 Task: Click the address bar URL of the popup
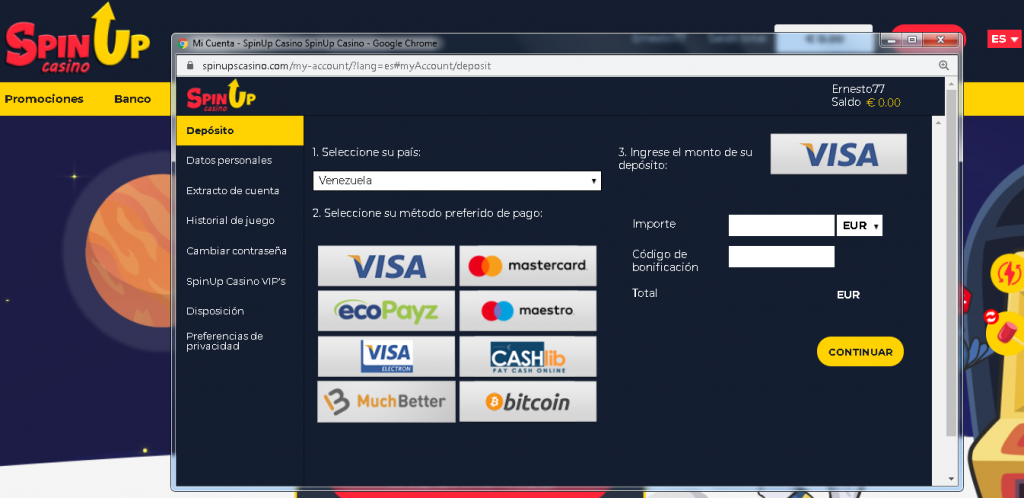pos(346,66)
